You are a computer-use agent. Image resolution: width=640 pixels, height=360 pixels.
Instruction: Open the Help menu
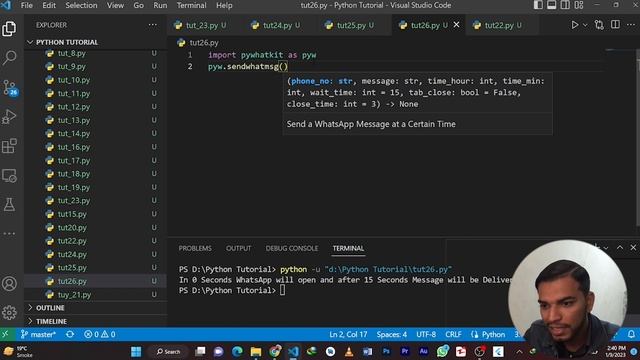224,5
